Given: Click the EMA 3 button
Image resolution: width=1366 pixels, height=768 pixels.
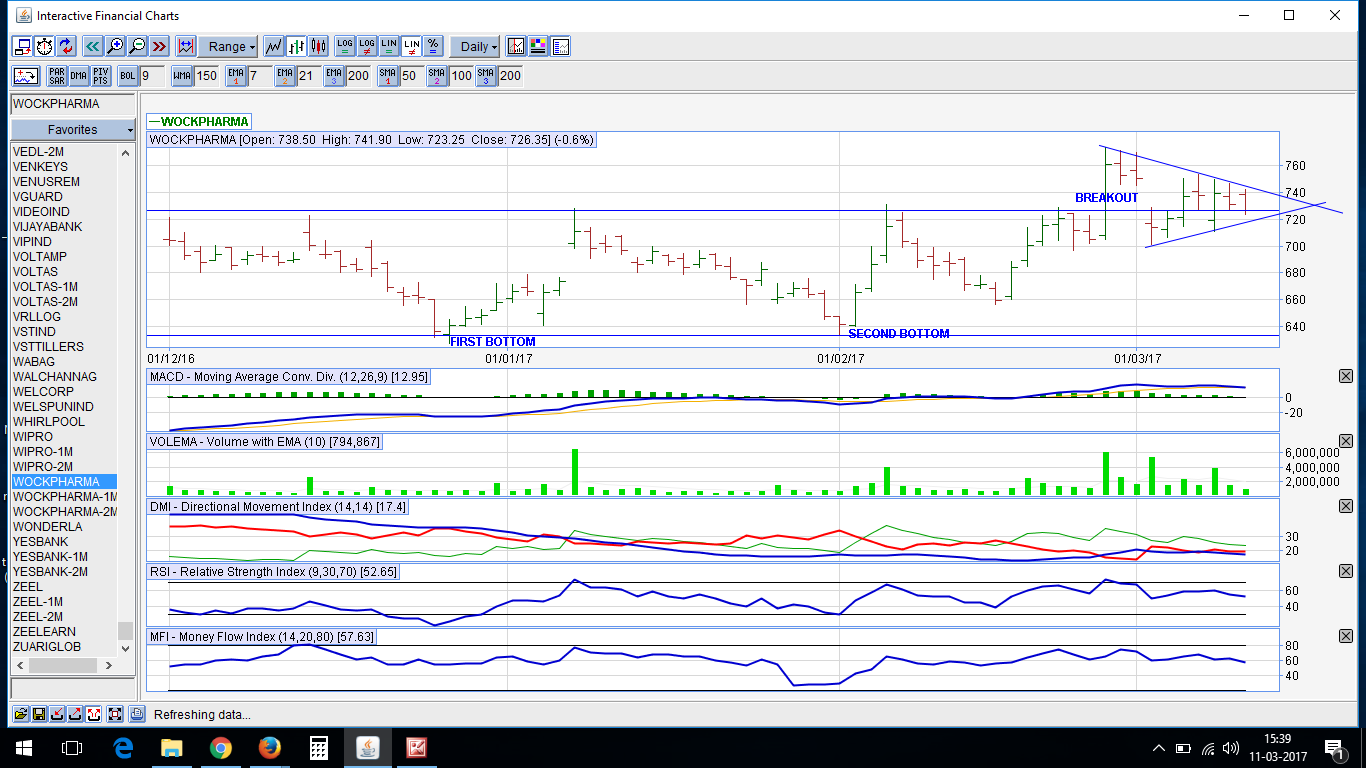Looking at the screenshot, I should pyautogui.click(x=334, y=75).
